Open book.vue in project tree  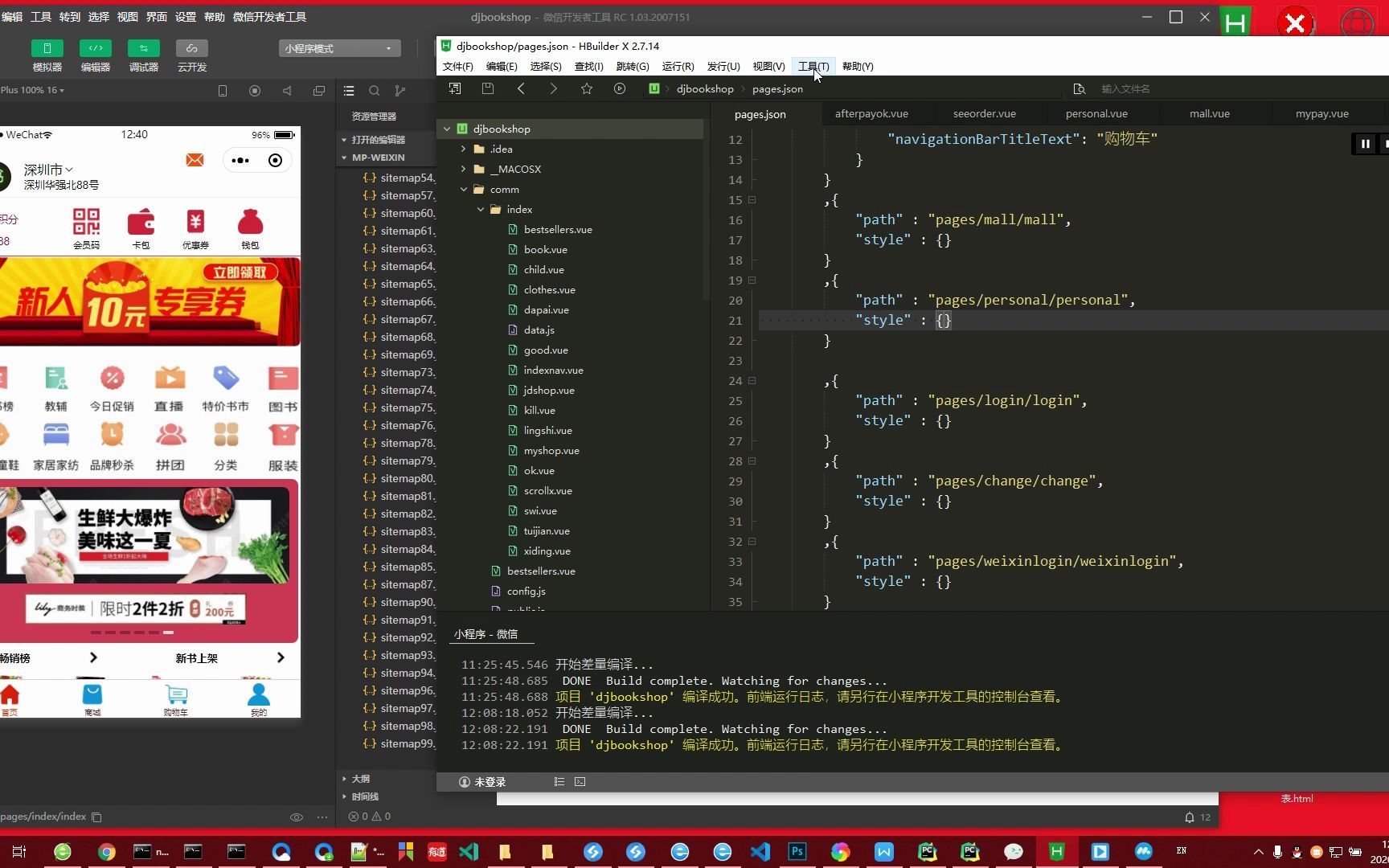pos(545,249)
